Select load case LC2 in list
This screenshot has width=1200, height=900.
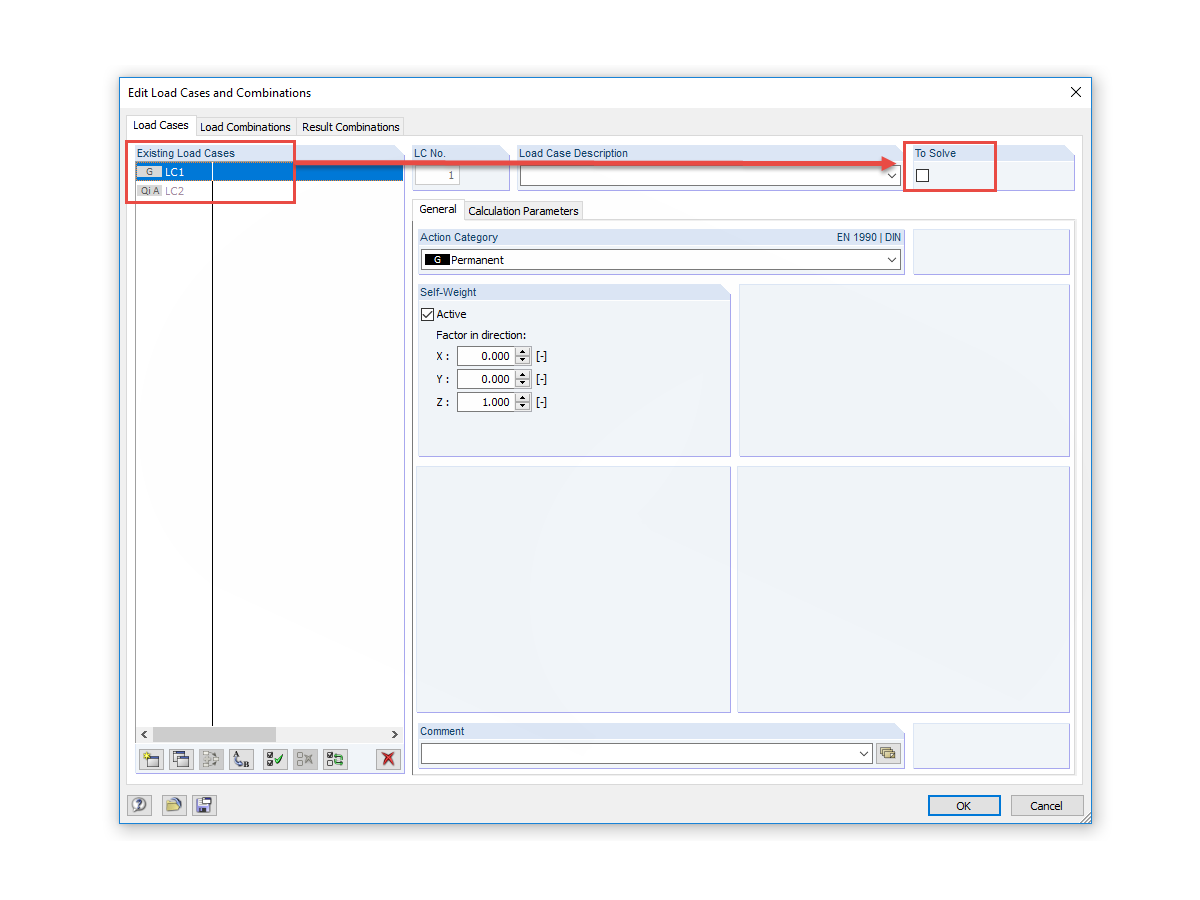[270, 190]
